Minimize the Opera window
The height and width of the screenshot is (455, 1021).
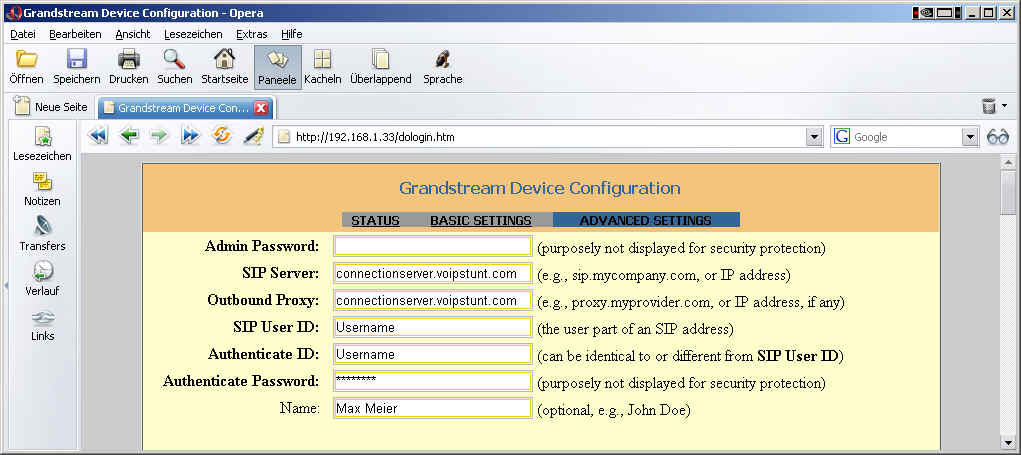pyautogui.click(x=973, y=12)
